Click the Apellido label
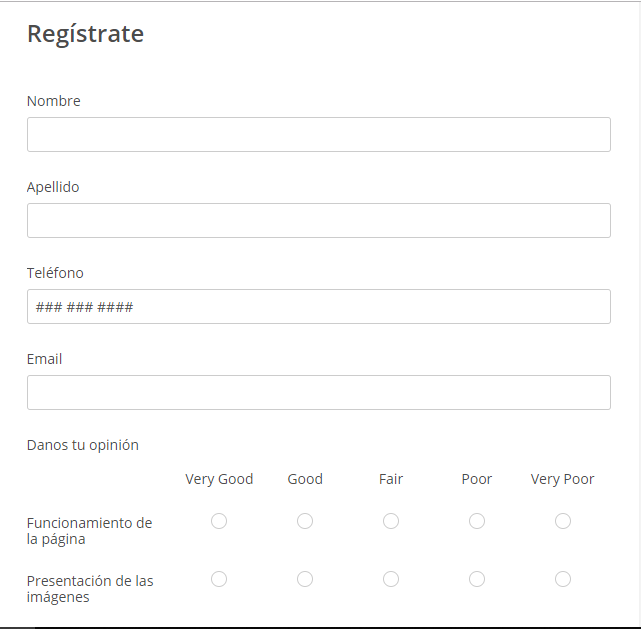This screenshot has width=641, height=629. pos(53,187)
